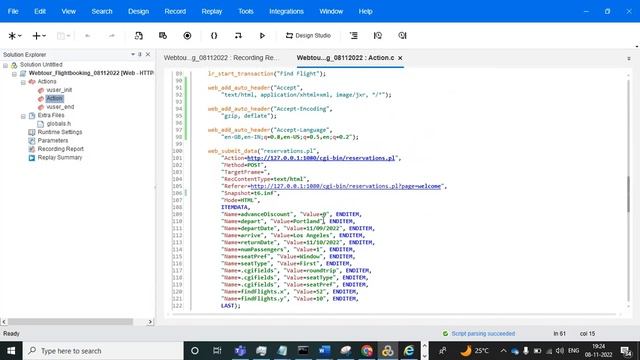This screenshot has width=640, height=360.
Task: Click the reservations.pl Action URL link
Action: [321, 158]
